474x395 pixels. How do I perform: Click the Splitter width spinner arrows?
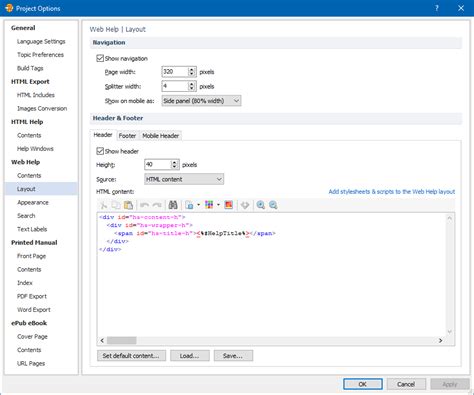point(191,86)
